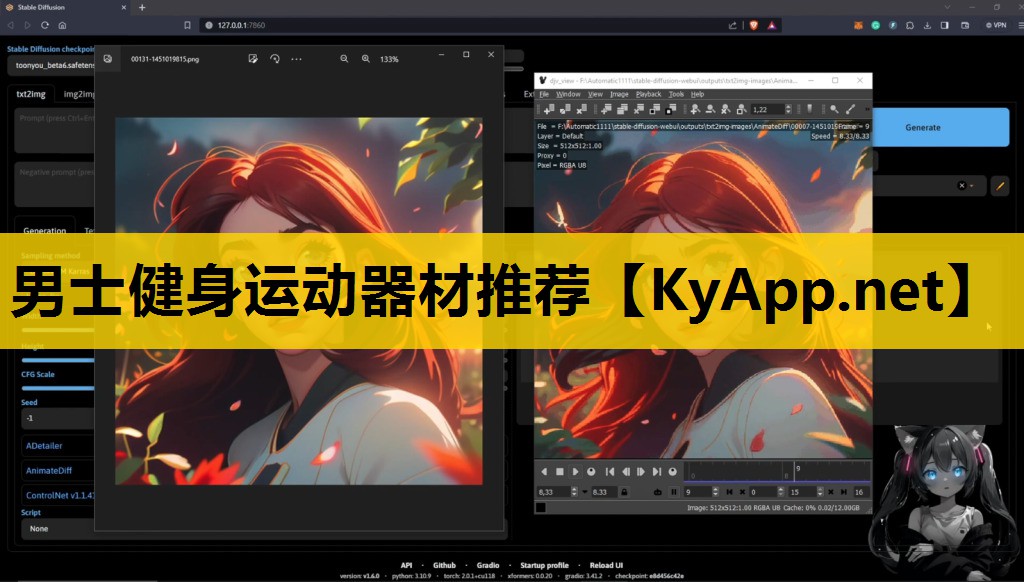Switch to the txt2img tab

pos(31,94)
